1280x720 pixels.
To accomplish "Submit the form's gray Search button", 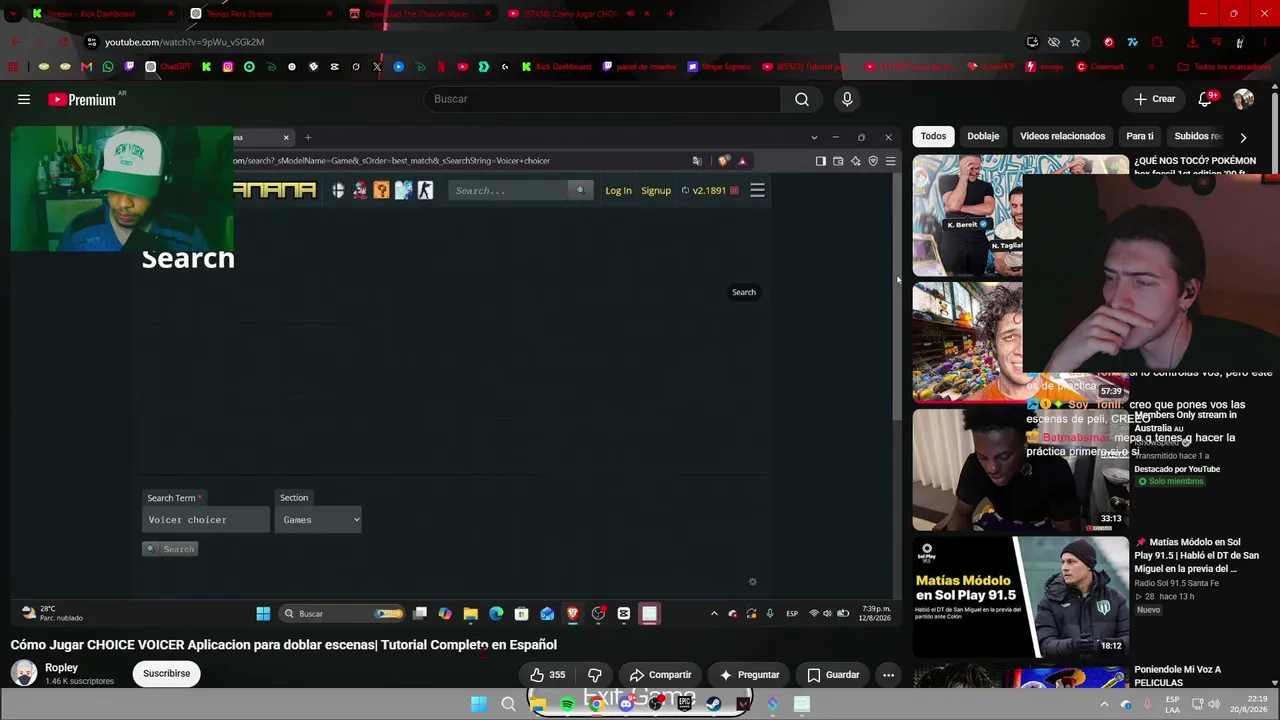I will (x=170, y=549).
